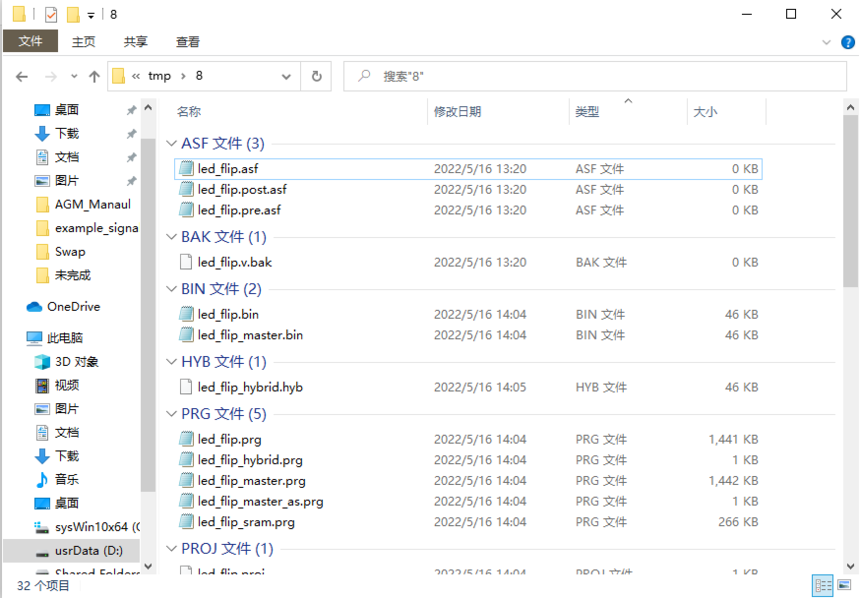Click the search box for folder 8
The width and height of the screenshot is (860, 598).
(595, 76)
